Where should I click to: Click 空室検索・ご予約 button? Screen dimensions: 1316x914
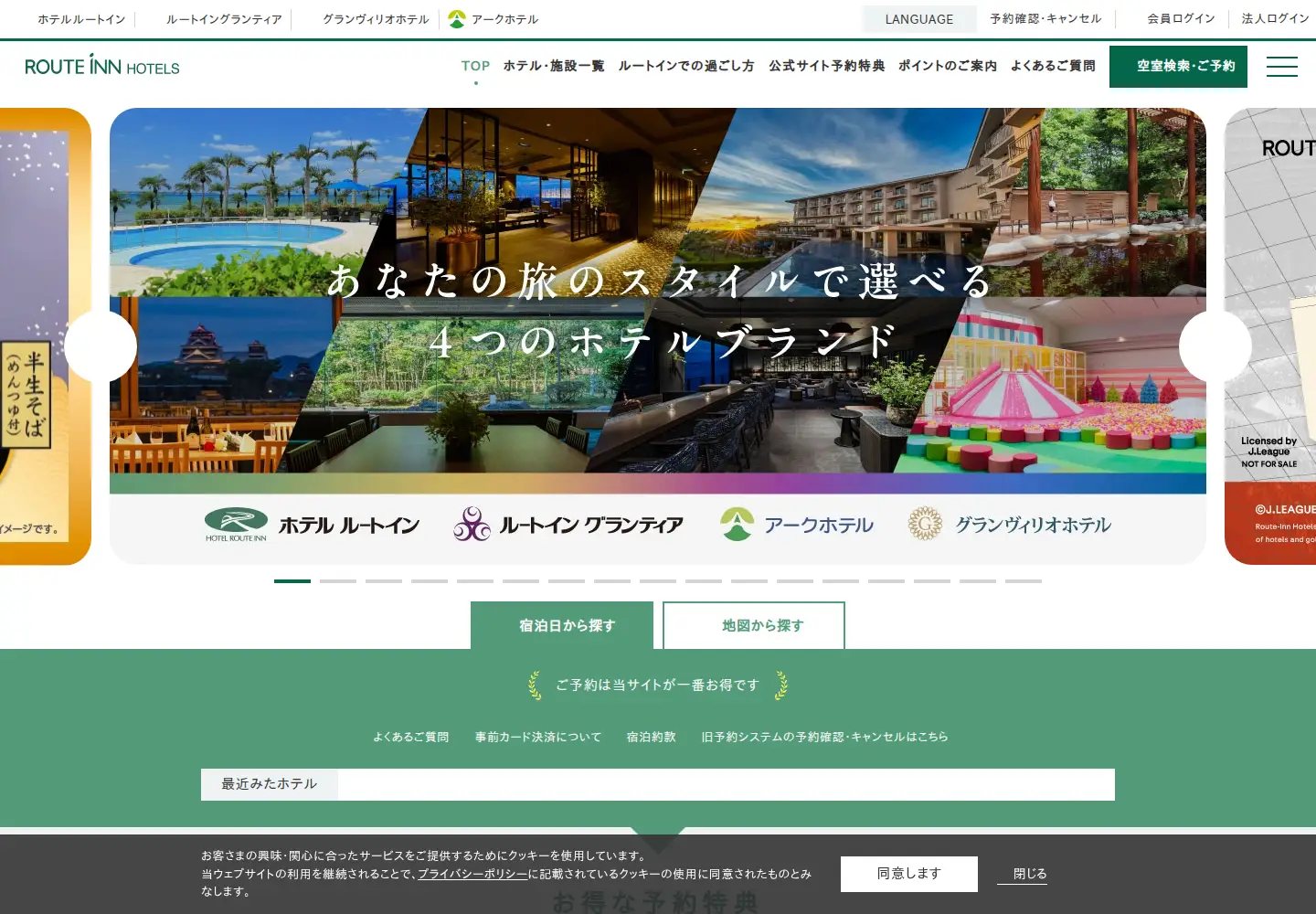[x=1178, y=67]
